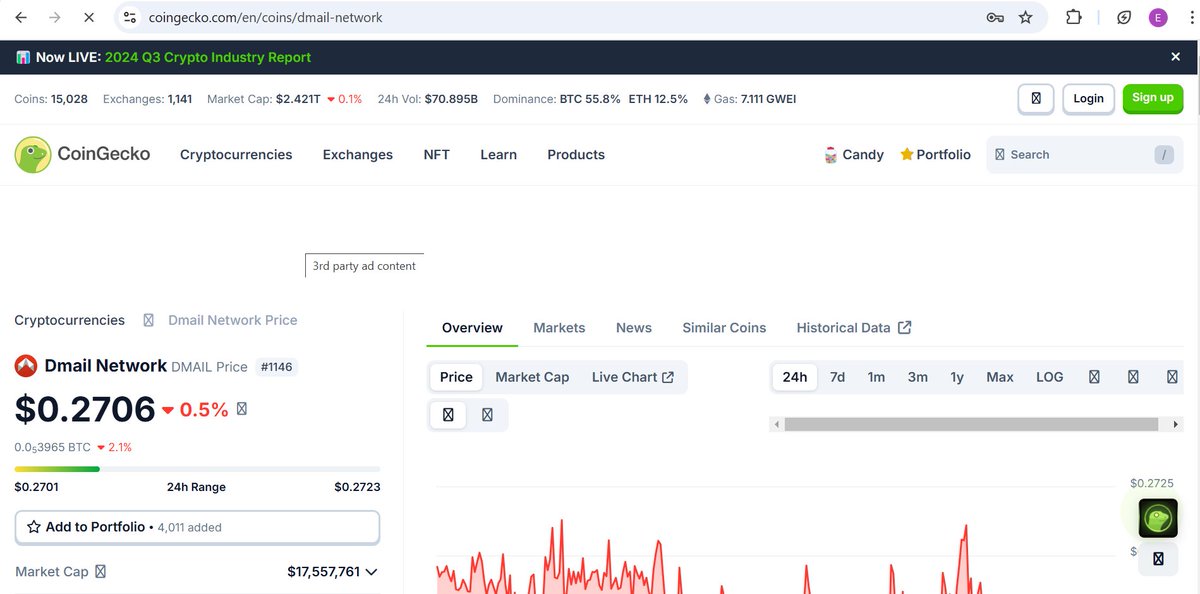Viewport: 1200px width, 594px height.
Task: Open the Products nav menu
Action: click(x=576, y=154)
